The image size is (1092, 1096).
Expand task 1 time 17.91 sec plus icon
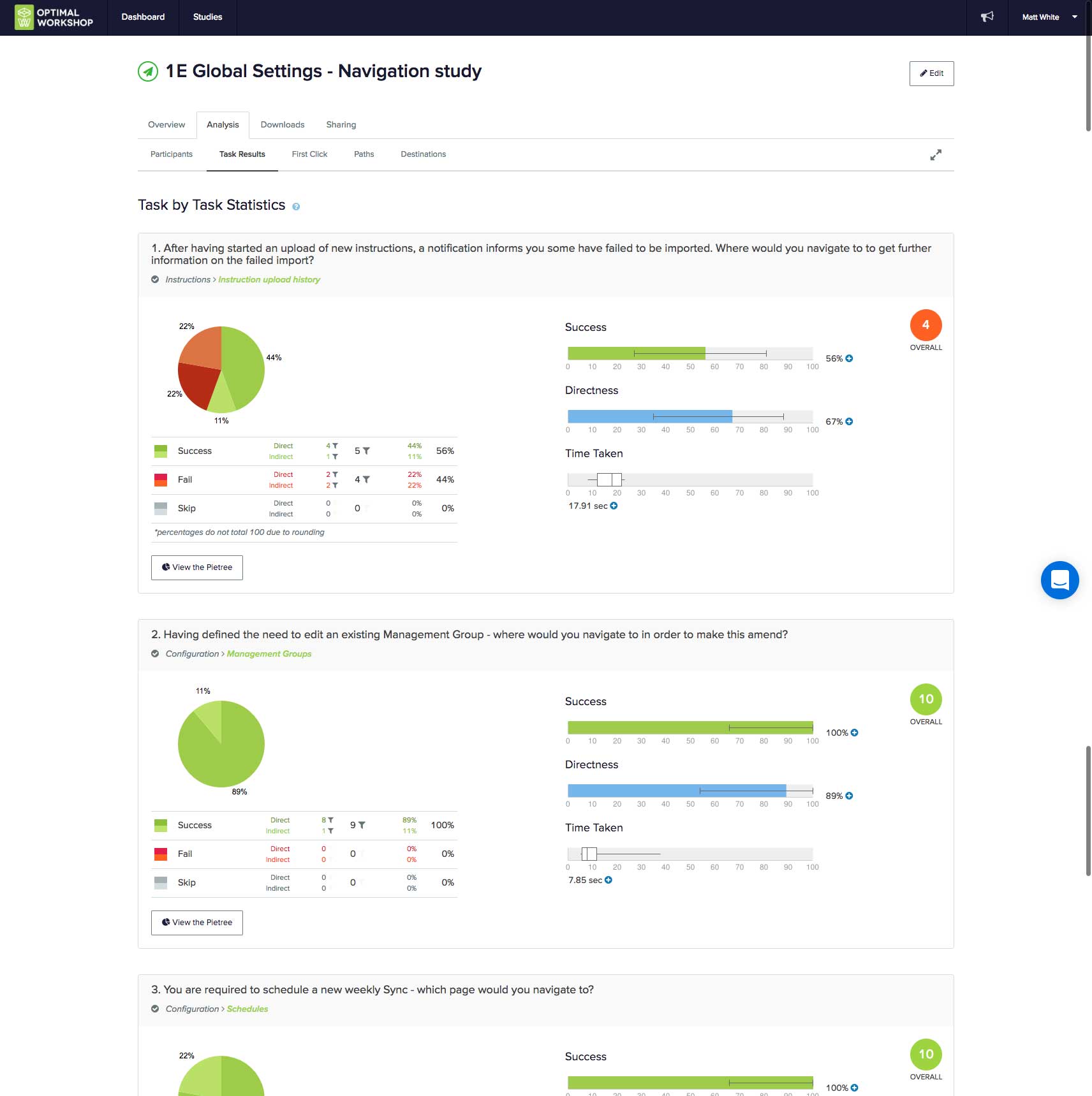point(614,506)
